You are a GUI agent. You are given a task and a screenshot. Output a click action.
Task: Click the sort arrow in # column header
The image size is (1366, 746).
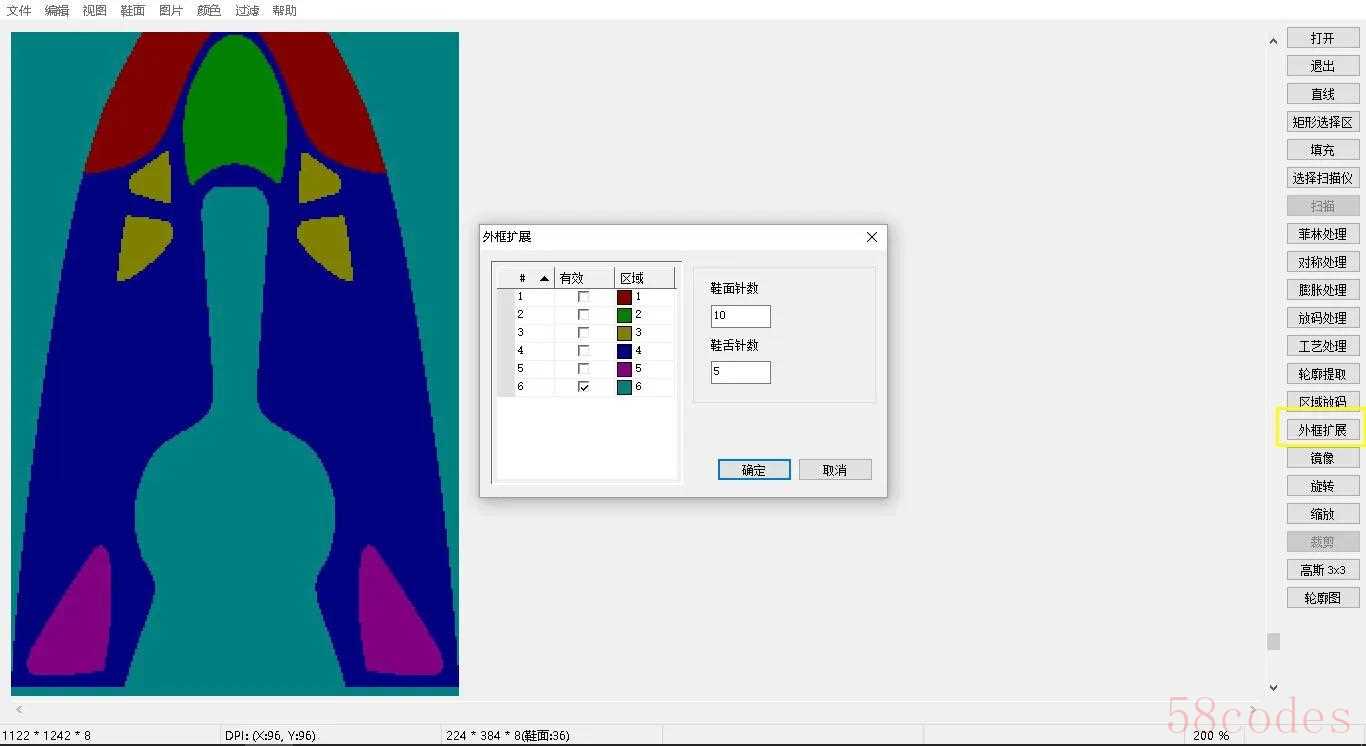544,278
